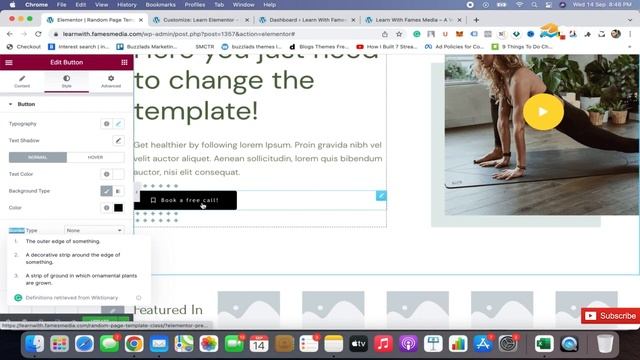Show more bookmarks overflow chevron
Screen dimensions: 640x360
631,47
